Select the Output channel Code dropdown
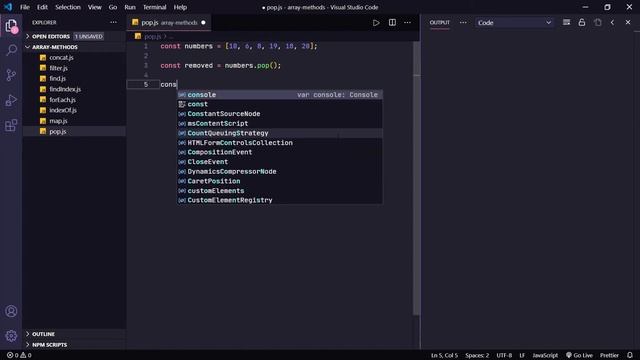The width and height of the screenshot is (640, 360). pyautogui.click(x=515, y=23)
